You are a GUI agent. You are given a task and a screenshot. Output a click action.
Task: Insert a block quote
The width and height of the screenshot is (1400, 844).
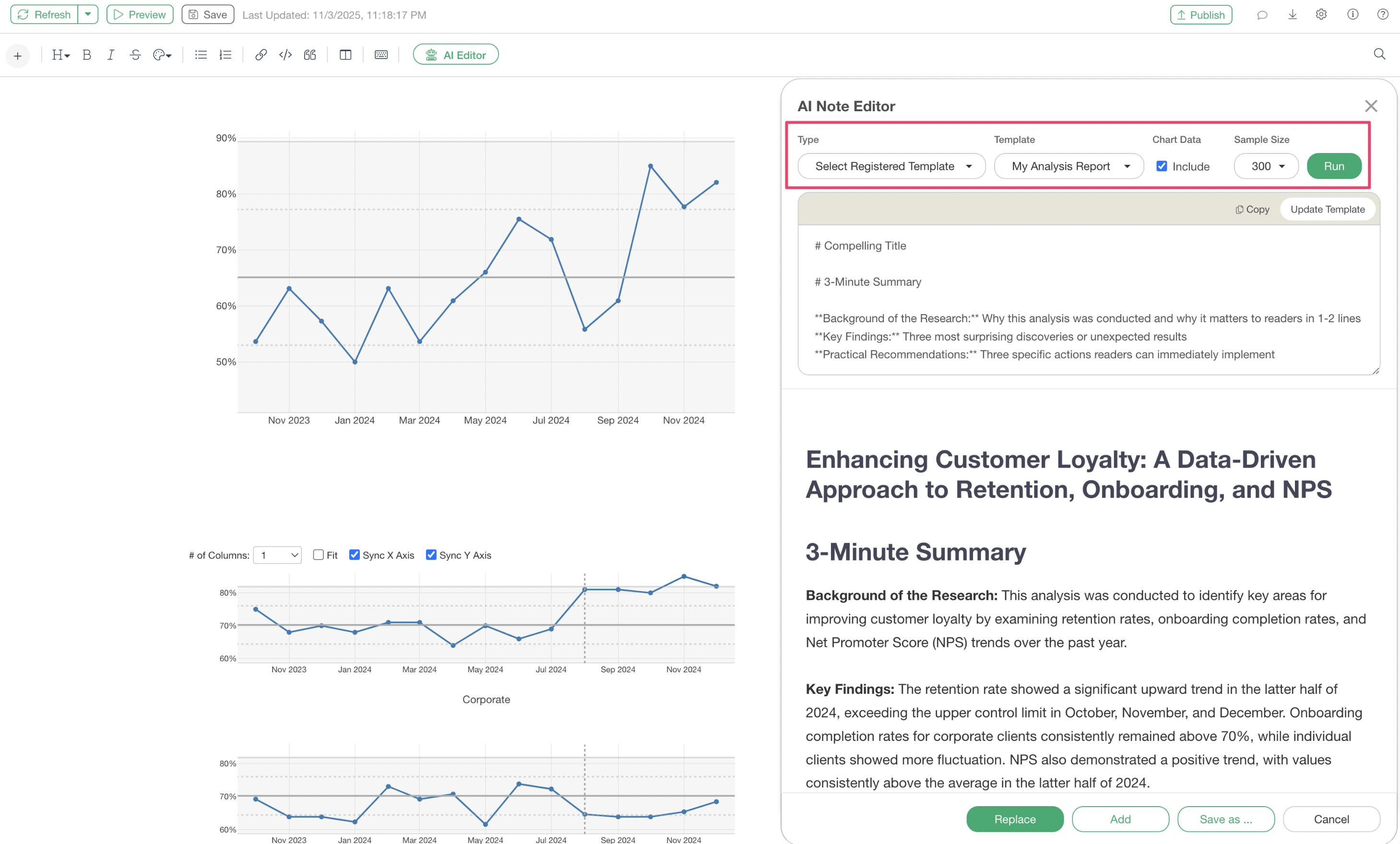click(309, 55)
